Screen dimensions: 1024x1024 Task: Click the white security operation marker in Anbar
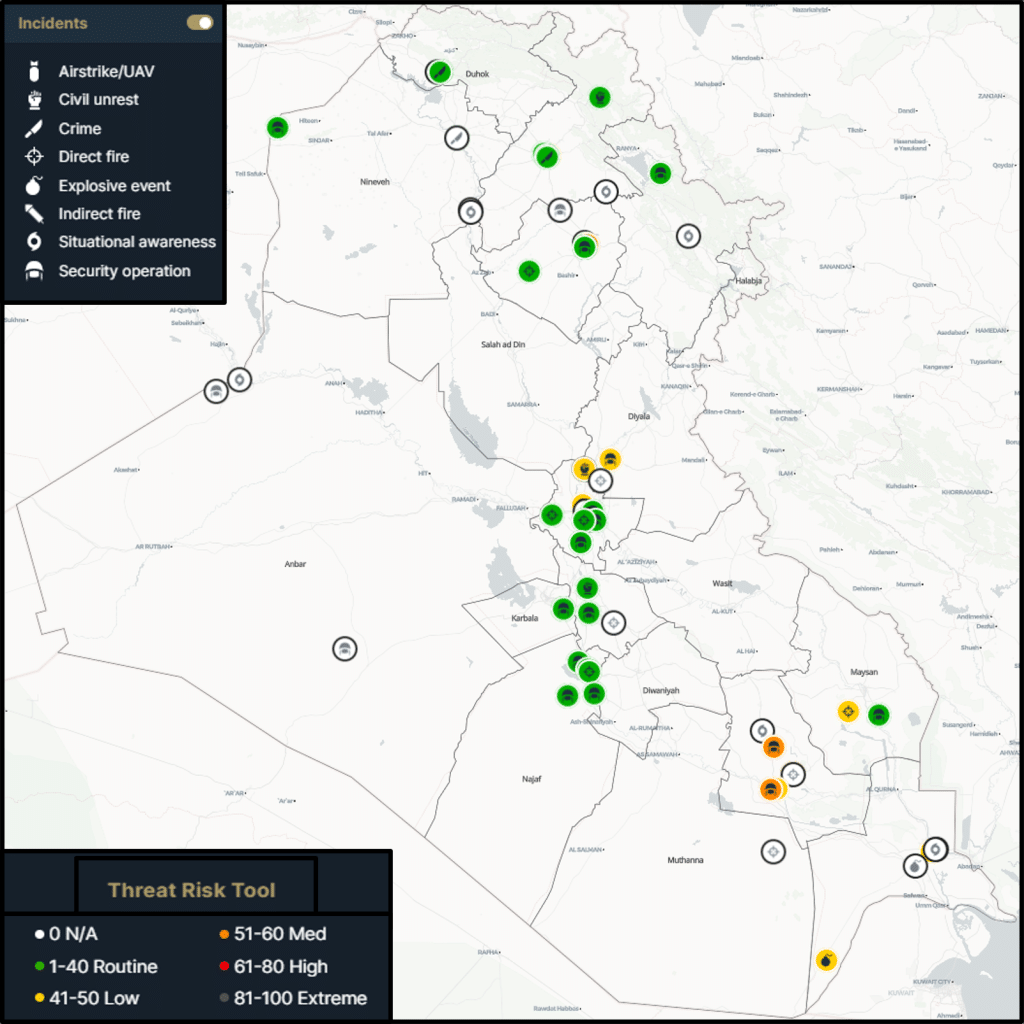(345, 649)
